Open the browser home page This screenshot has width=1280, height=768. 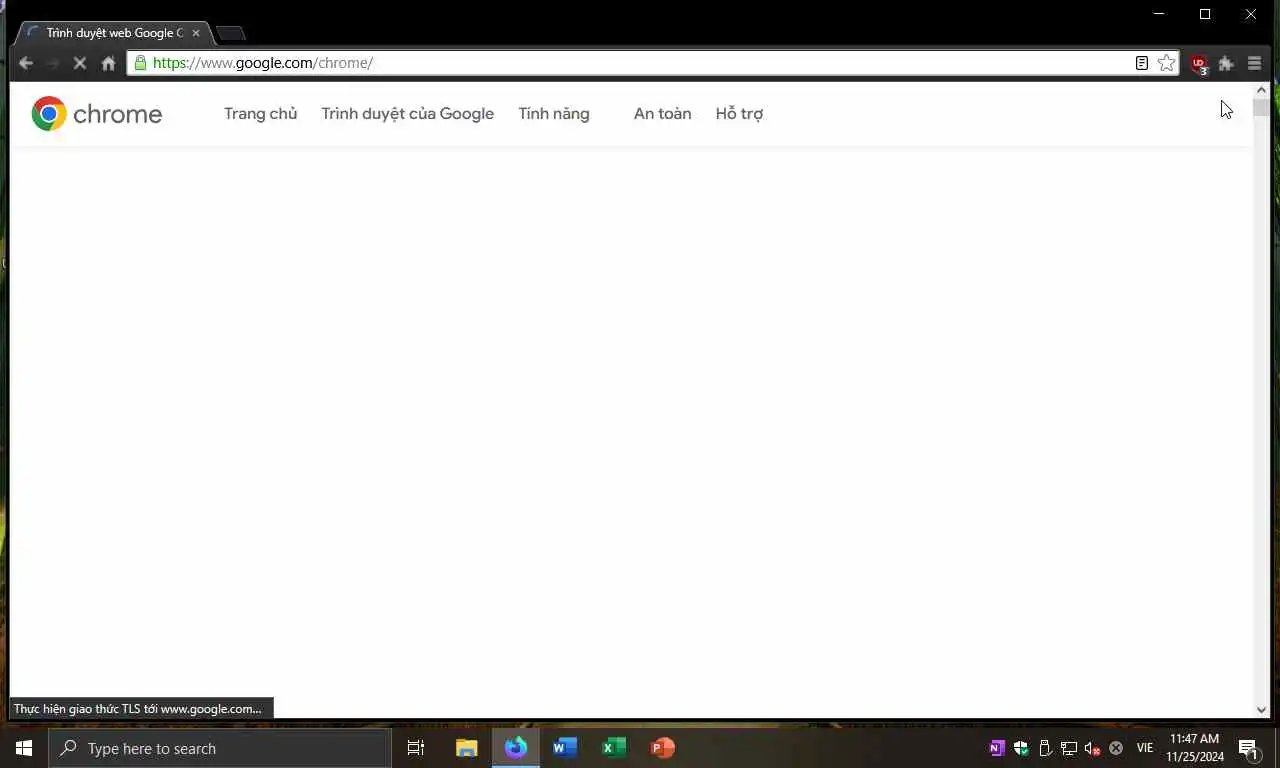point(108,63)
